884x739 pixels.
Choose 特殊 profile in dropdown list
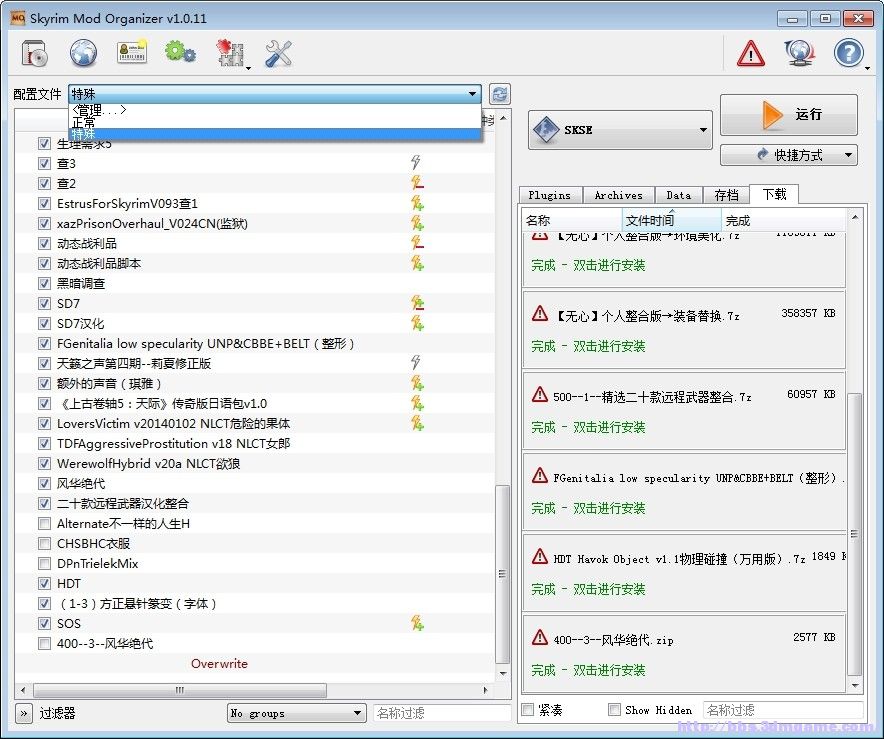click(x=275, y=134)
